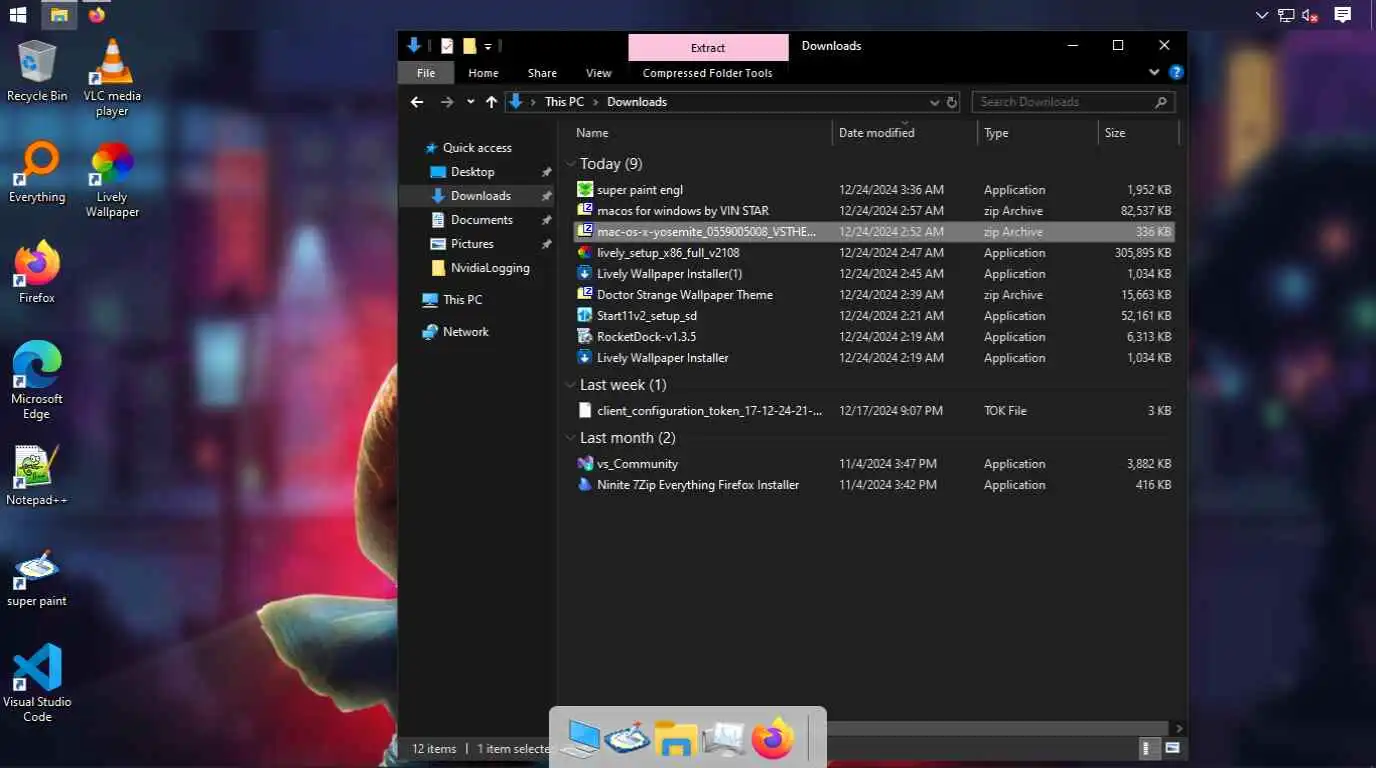Collapse the Last month (2) group
Image resolution: width=1376 pixels, height=768 pixels.
[571, 438]
